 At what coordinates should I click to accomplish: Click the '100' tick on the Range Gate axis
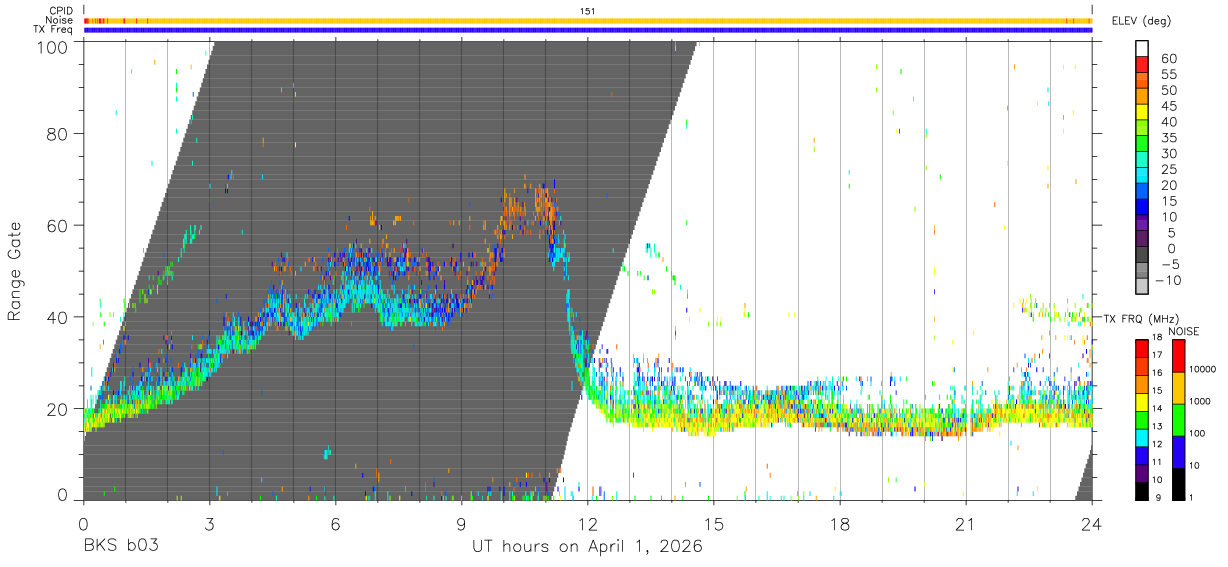(x=53, y=47)
